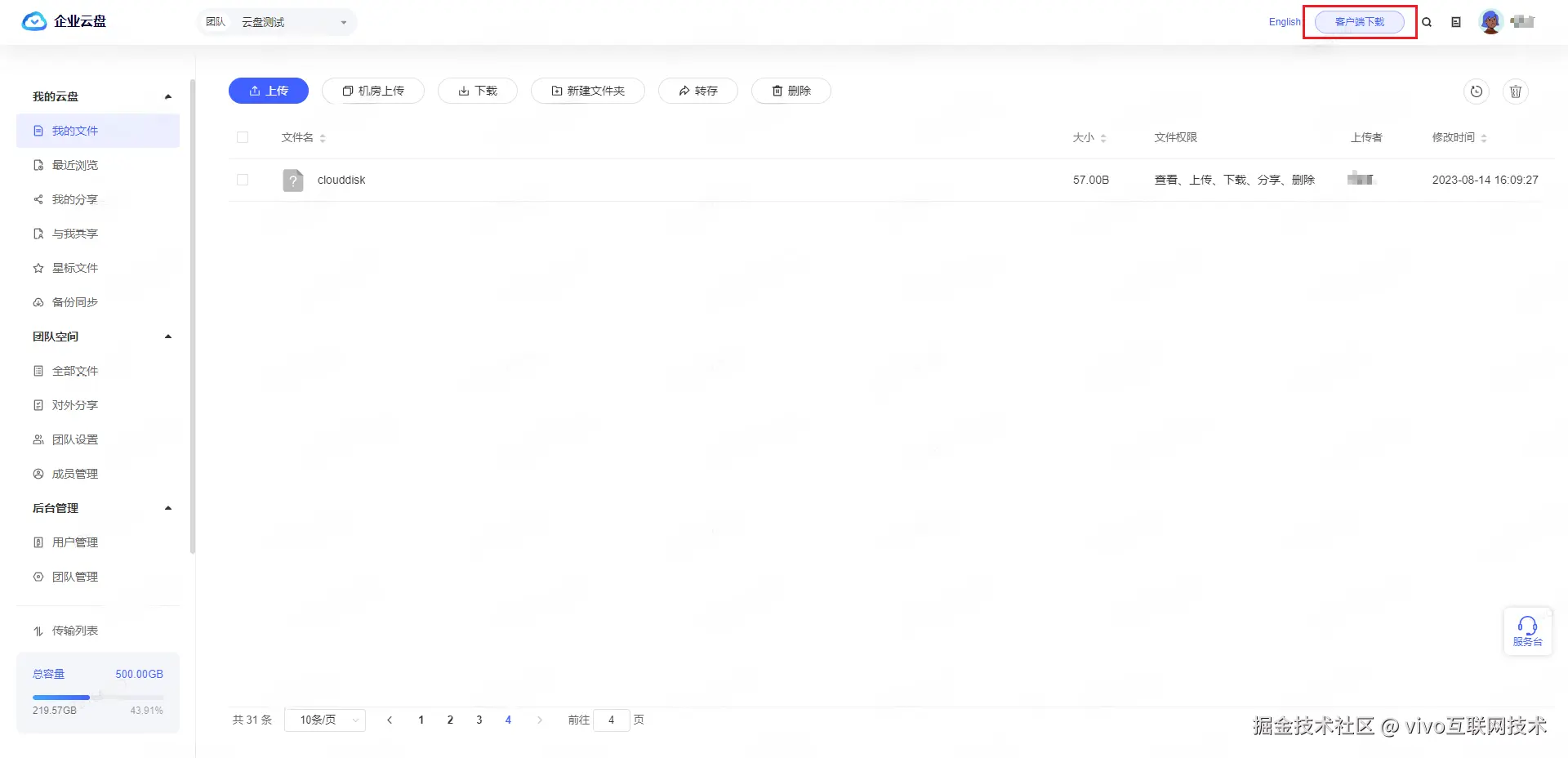Switch interface language via the English link
1568x758 pixels.
(1284, 22)
